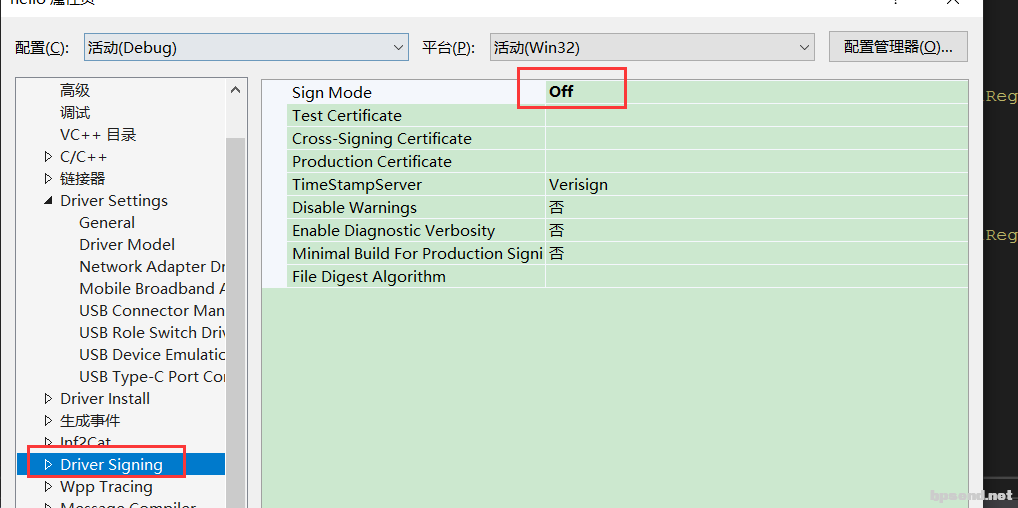Collapse the Driver Settings node arrow
1018x508 pixels.
[48, 201]
